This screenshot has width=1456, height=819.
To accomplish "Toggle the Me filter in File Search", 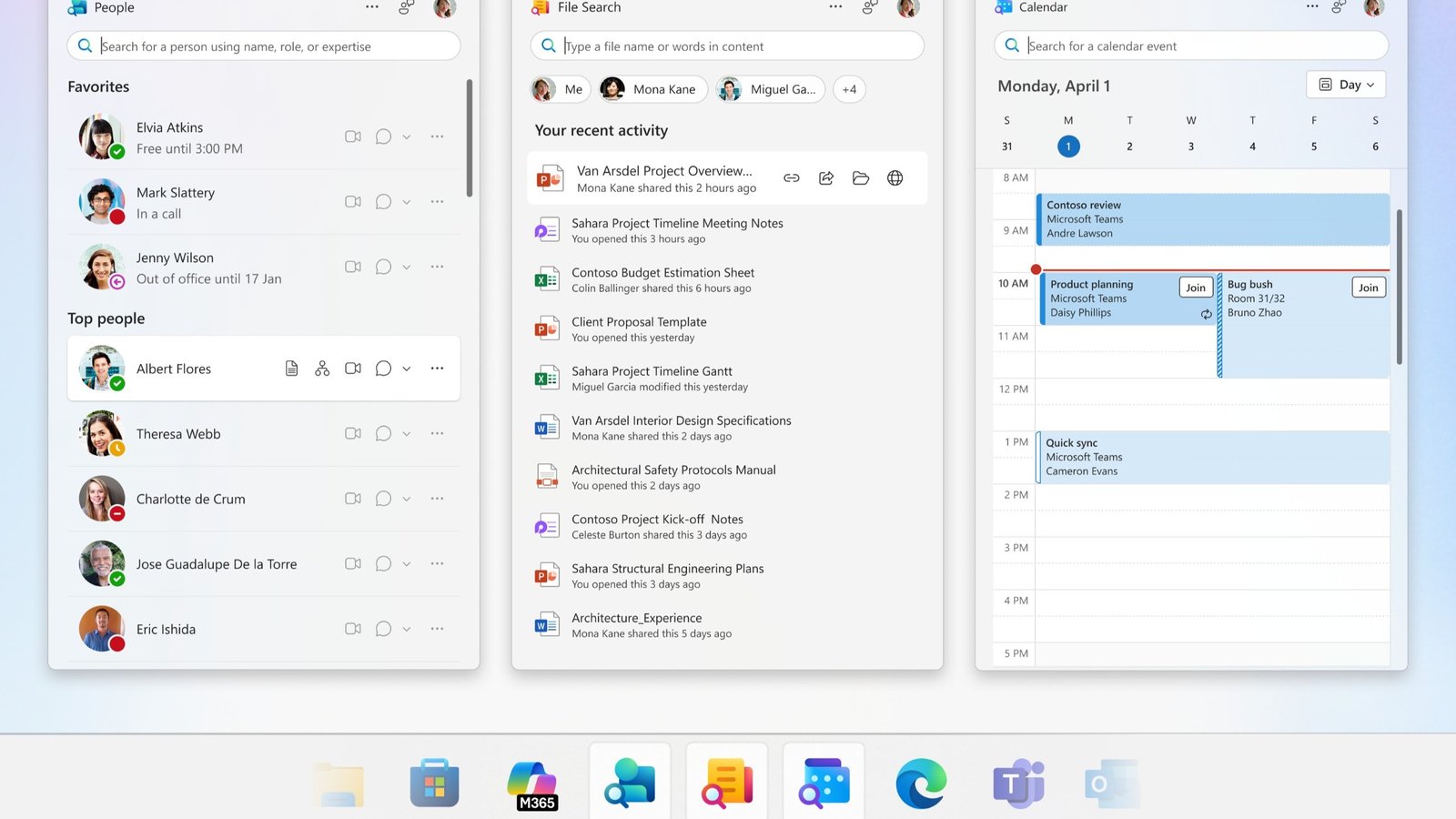I will tap(559, 89).
